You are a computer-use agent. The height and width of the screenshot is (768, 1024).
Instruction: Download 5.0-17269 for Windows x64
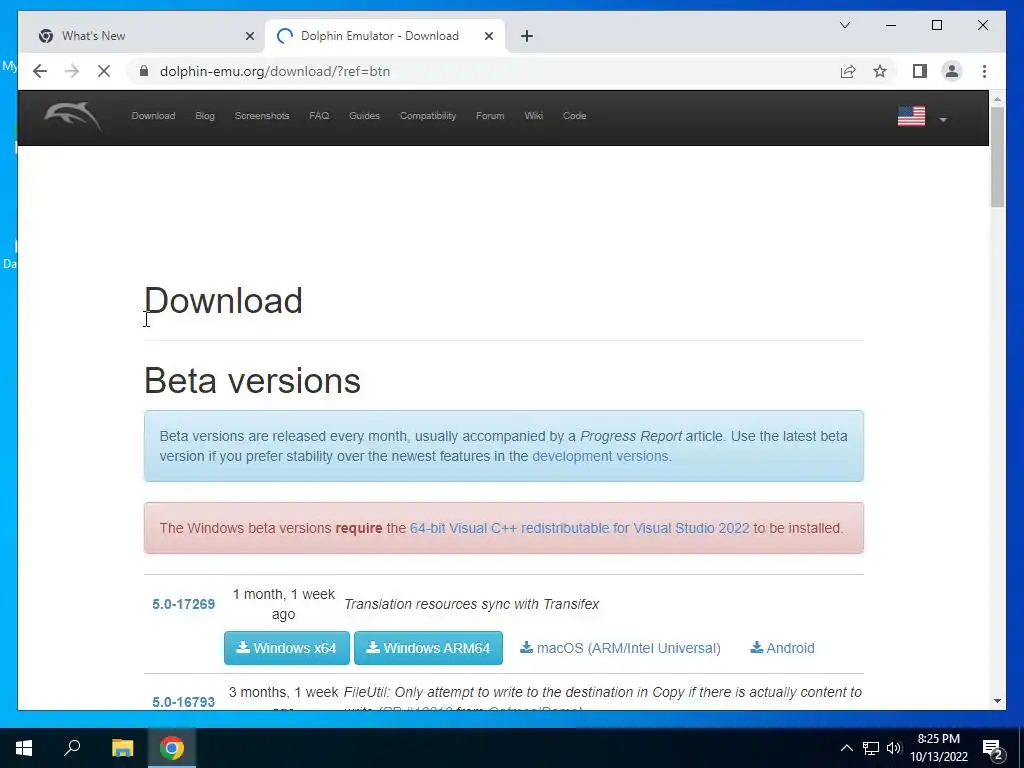tap(287, 648)
